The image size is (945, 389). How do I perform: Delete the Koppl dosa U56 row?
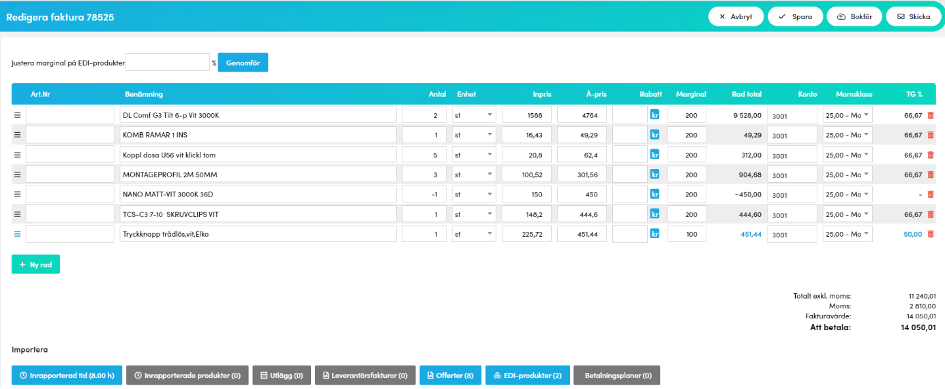coord(931,154)
